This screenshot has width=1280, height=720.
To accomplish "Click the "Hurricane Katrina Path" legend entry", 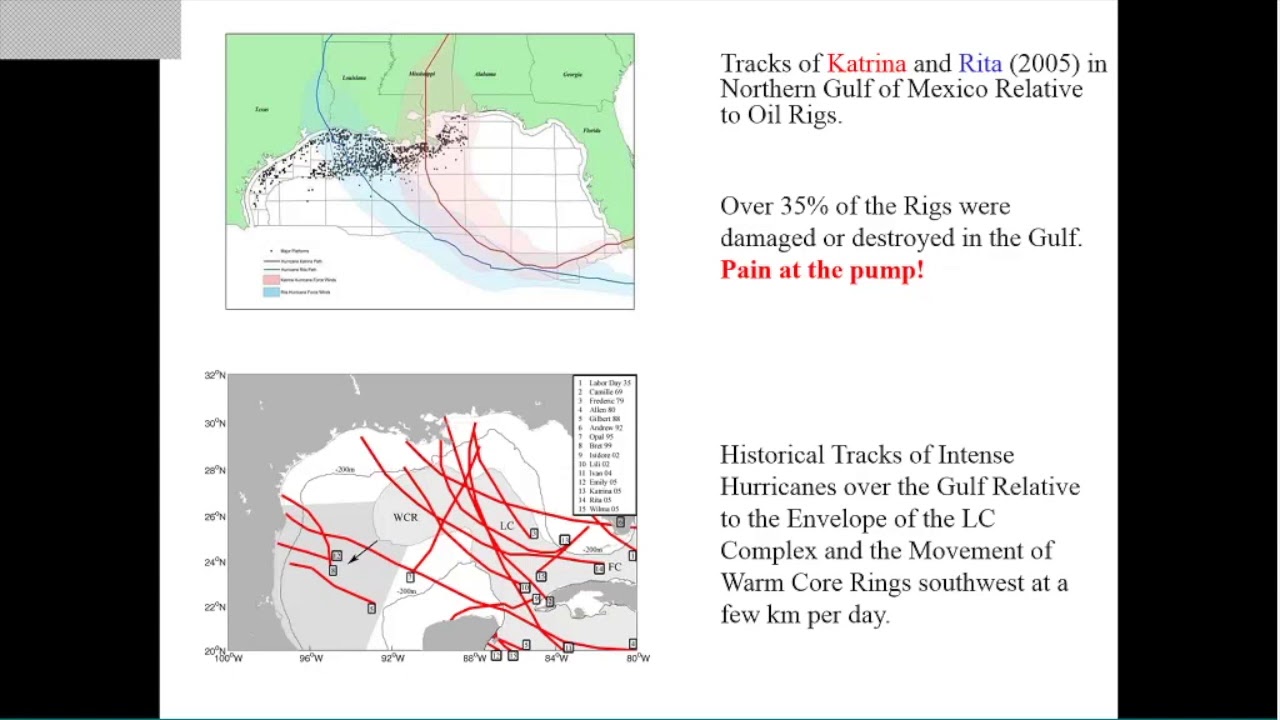I will click(293, 261).
